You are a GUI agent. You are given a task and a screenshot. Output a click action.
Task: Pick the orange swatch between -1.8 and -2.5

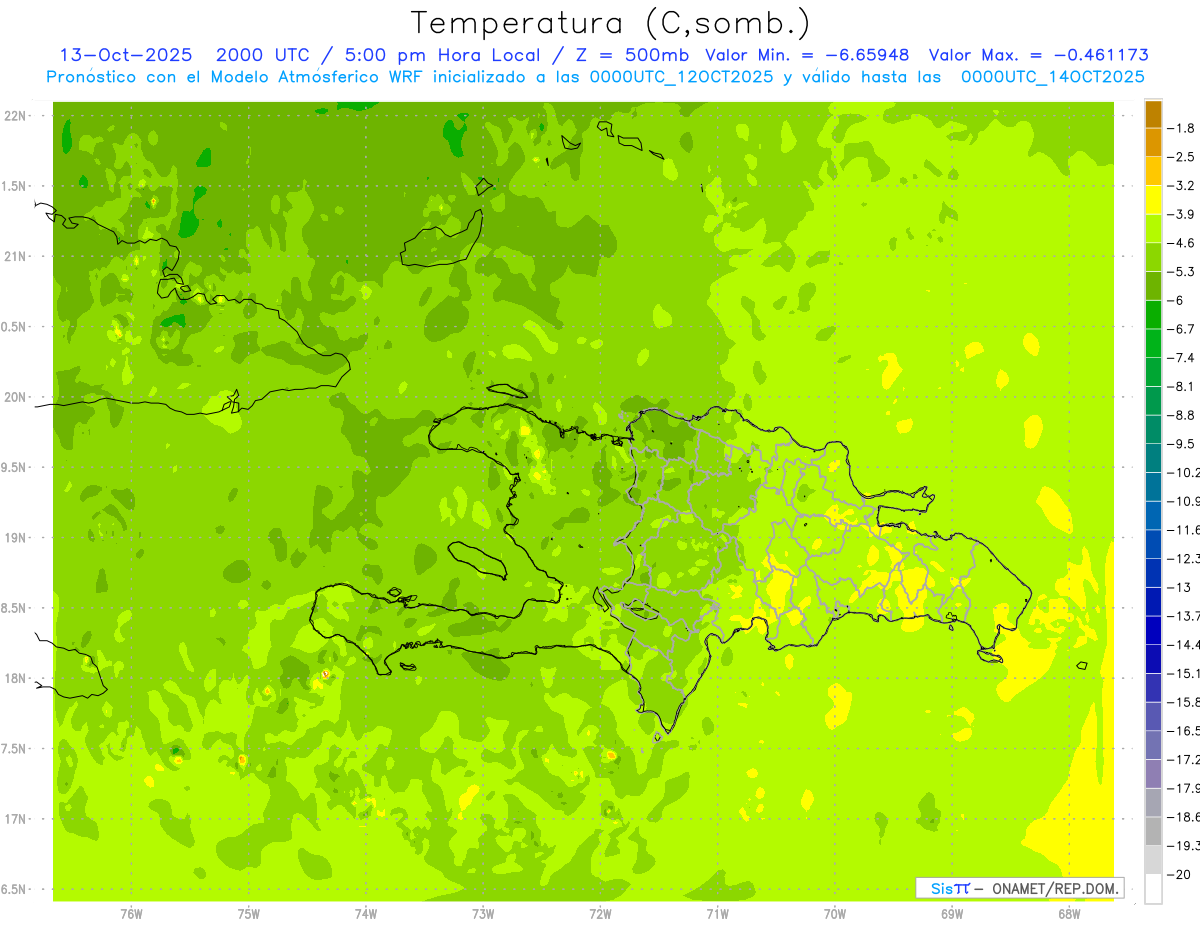pos(1153,143)
